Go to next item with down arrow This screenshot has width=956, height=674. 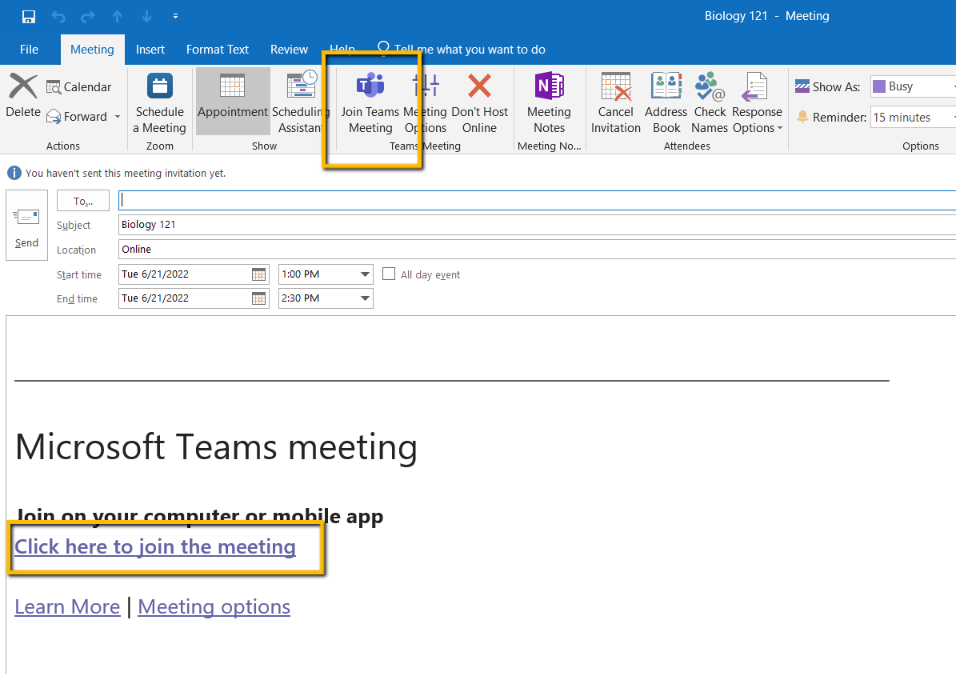click(146, 16)
